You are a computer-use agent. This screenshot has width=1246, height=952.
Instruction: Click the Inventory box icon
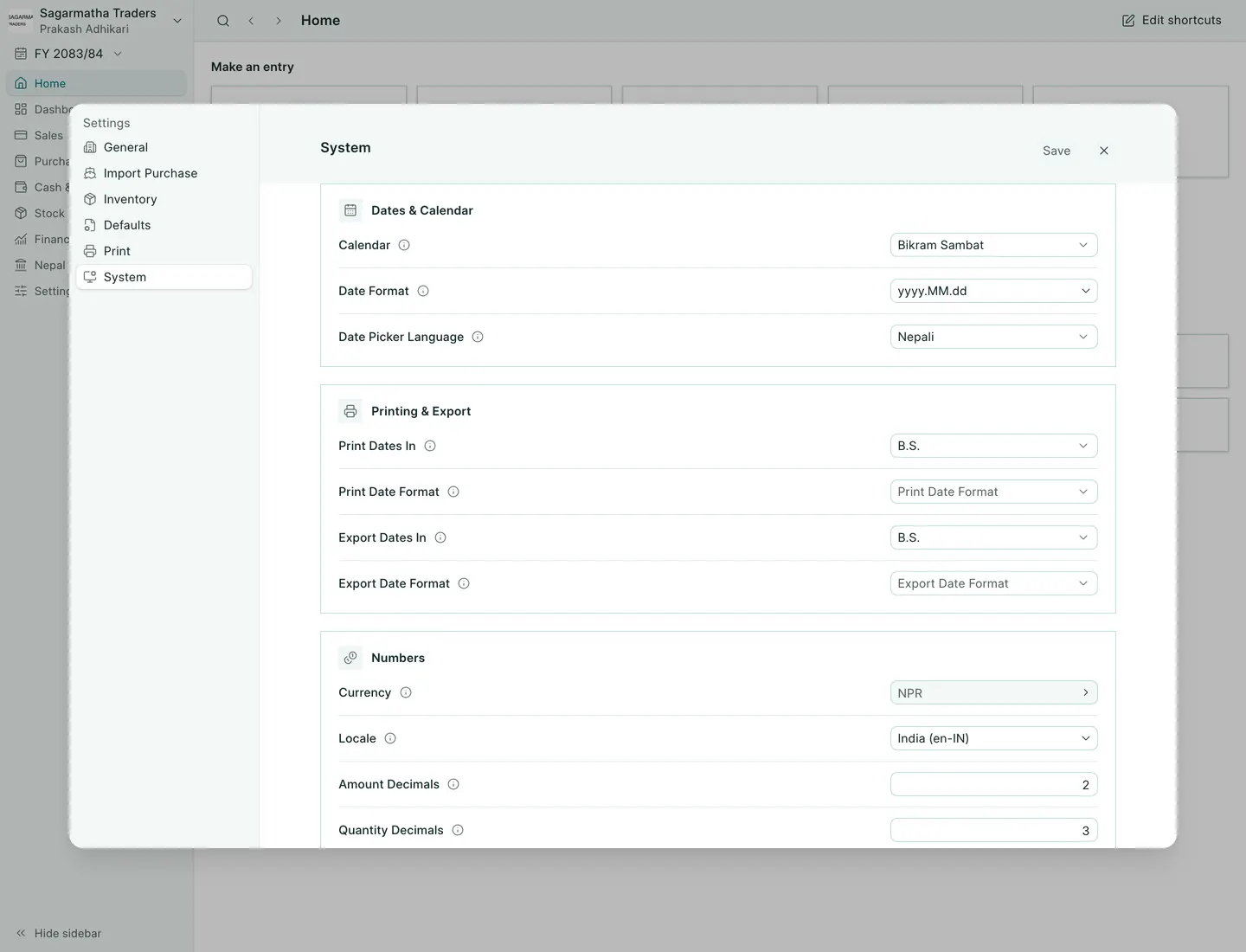click(x=90, y=199)
